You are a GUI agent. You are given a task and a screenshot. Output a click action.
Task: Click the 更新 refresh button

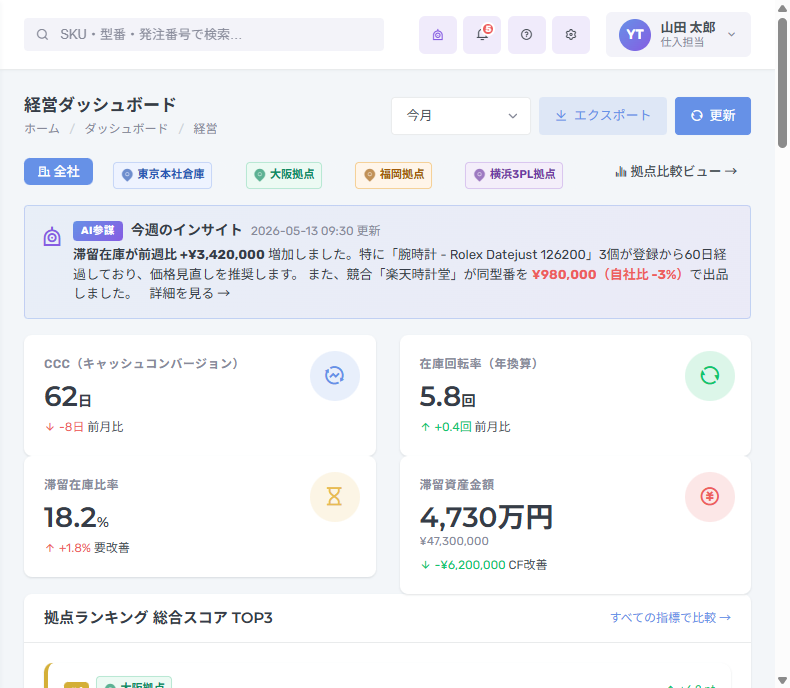tap(712, 116)
